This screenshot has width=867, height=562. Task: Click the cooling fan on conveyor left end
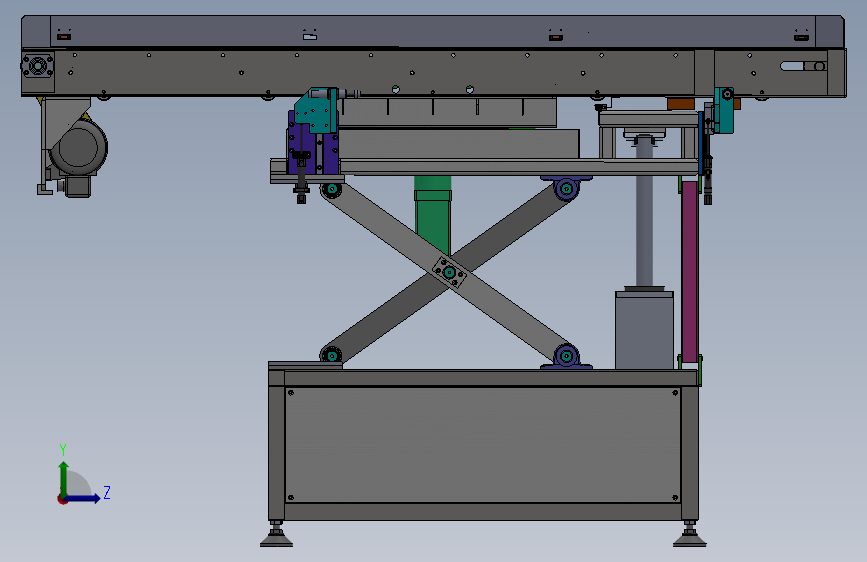(38, 66)
